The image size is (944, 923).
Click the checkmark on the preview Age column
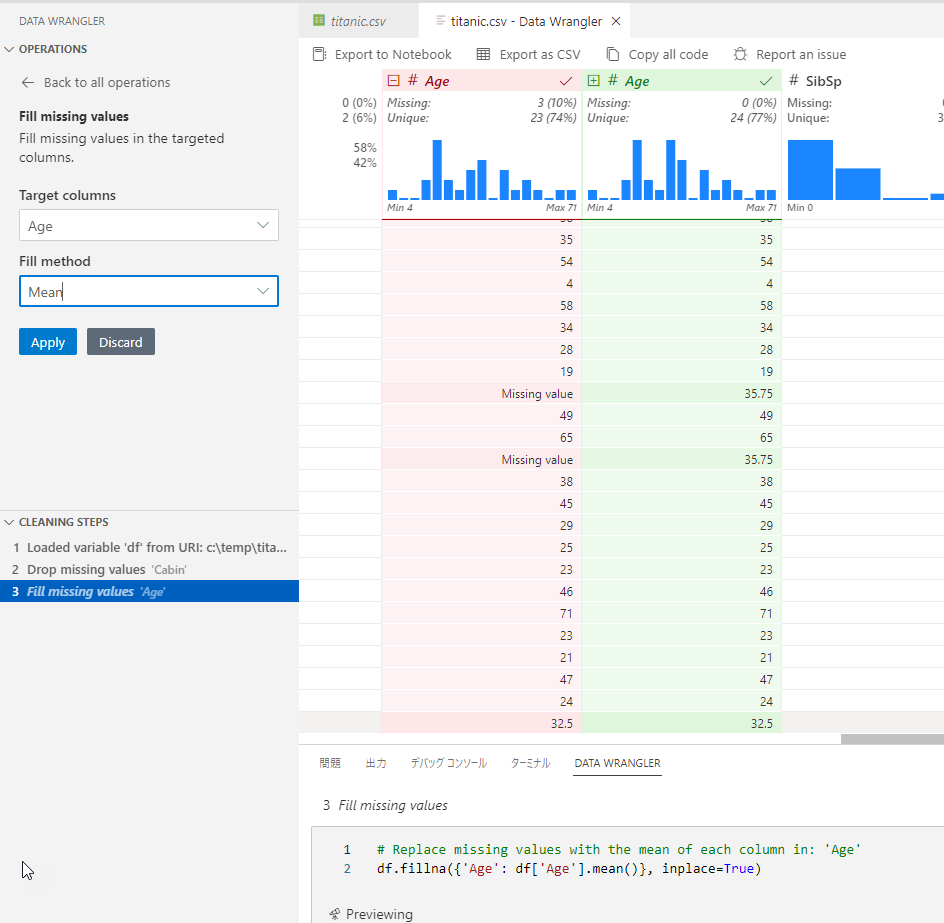click(767, 80)
